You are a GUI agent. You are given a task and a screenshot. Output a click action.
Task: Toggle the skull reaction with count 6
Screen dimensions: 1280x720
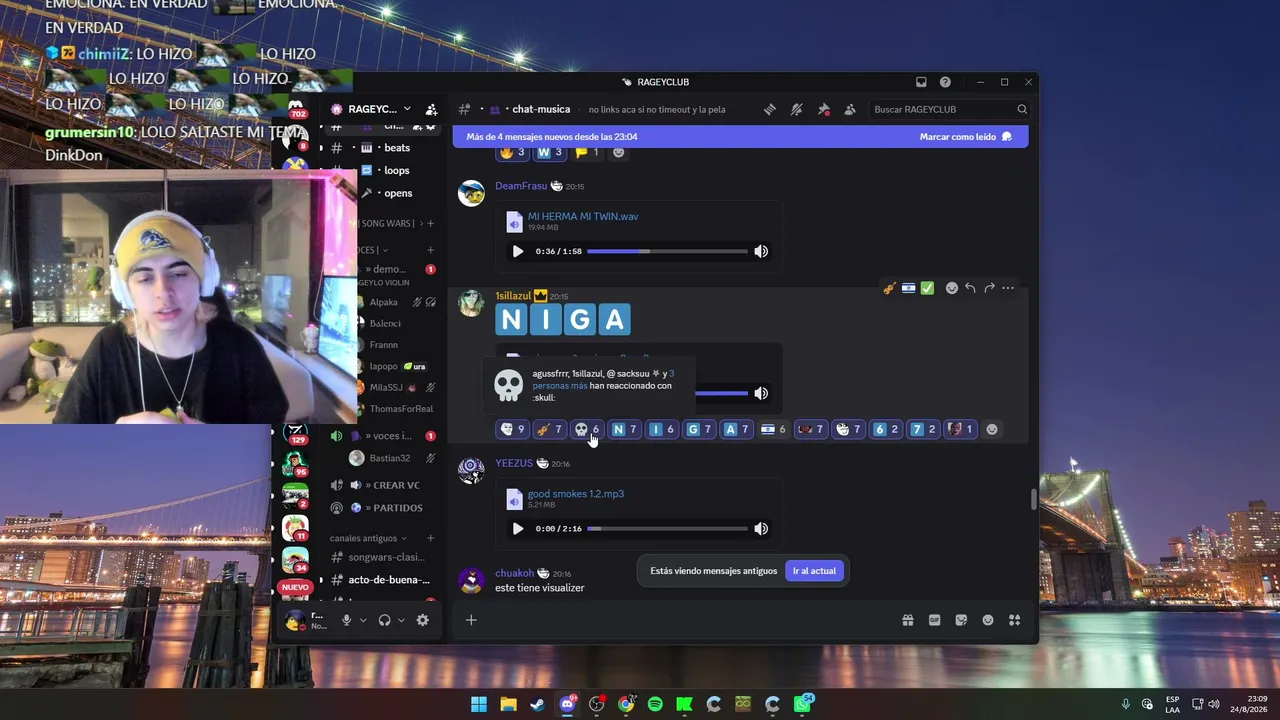587,429
